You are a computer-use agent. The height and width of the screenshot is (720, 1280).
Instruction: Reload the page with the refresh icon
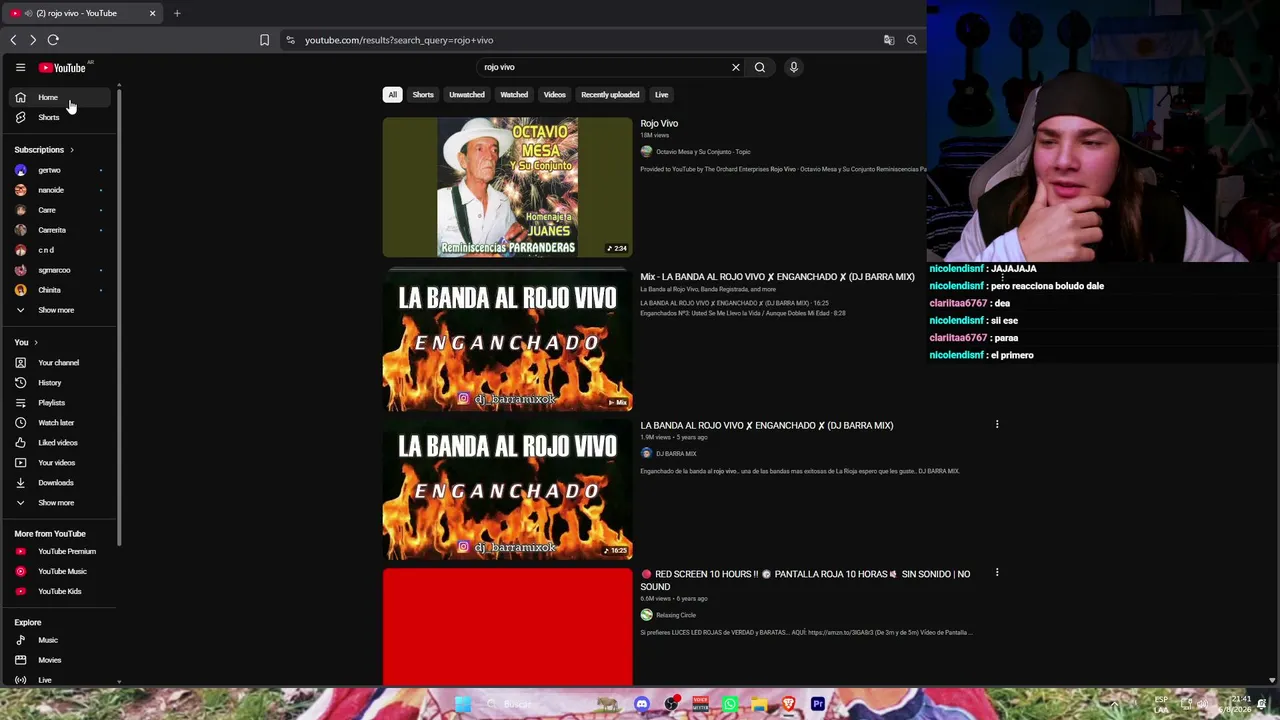point(53,40)
